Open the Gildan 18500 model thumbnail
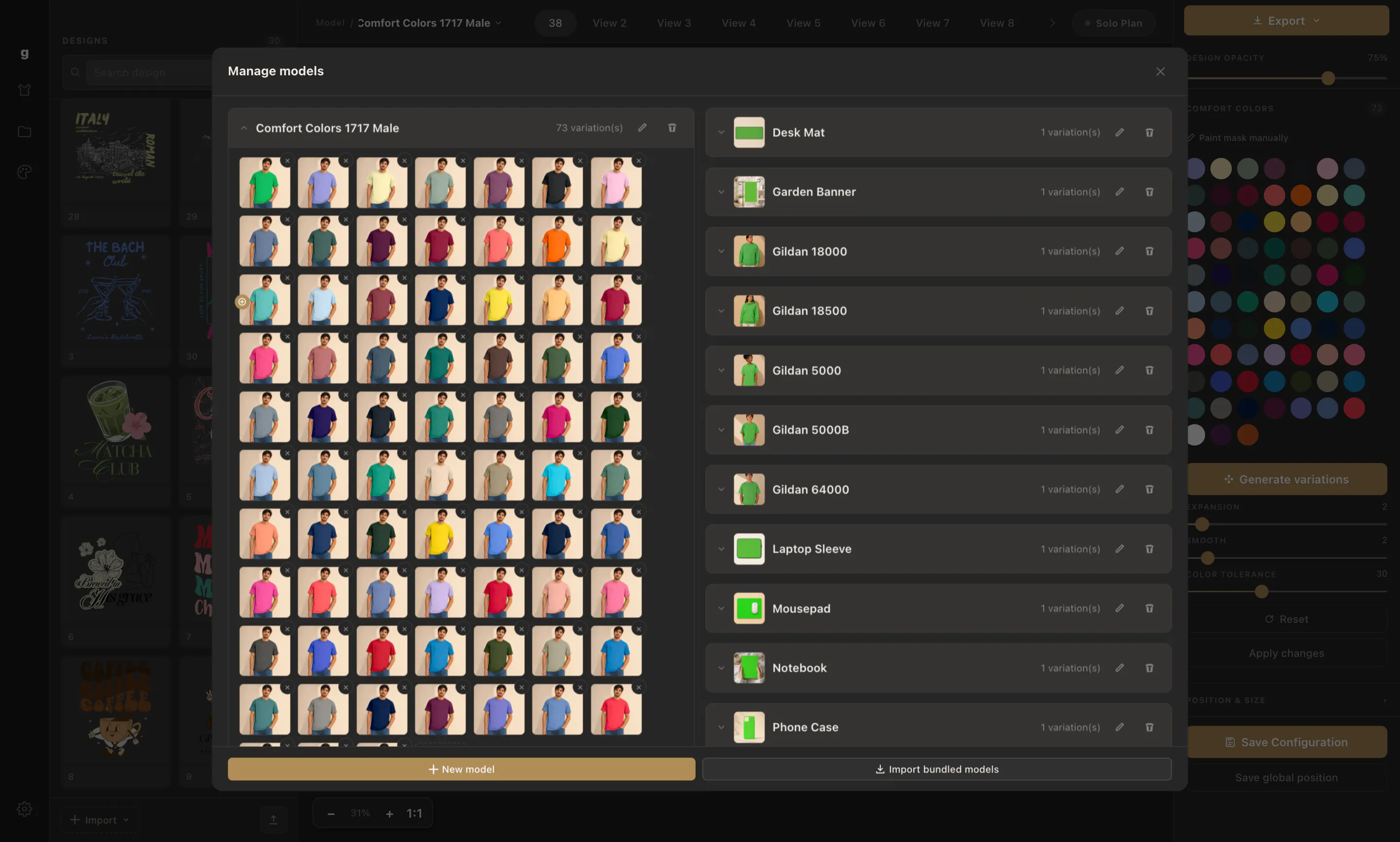The height and width of the screenshot is (842, 1400). tap(749, 311)
